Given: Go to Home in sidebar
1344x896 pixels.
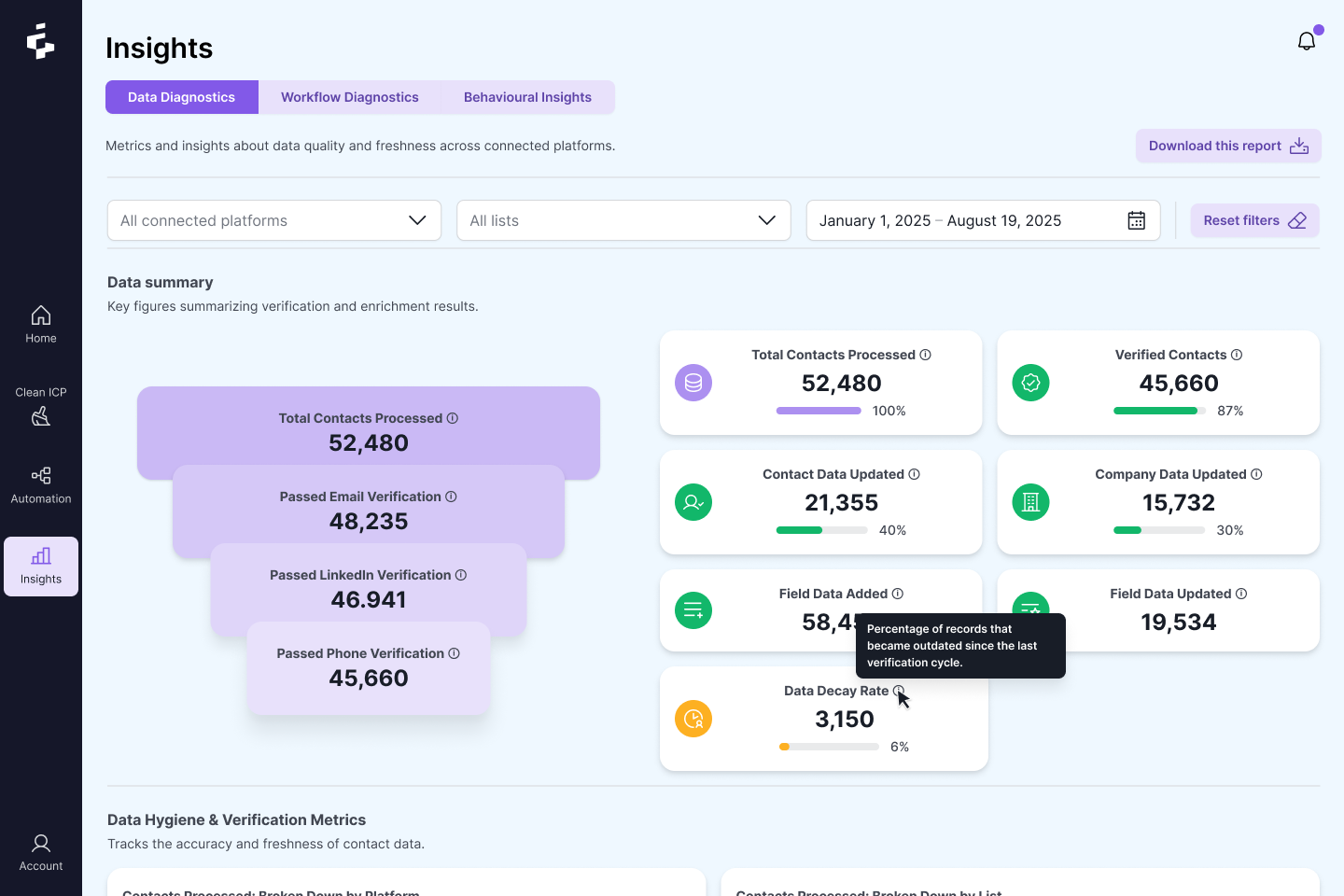Looking at the screenshot, I should click(x=41, y=325).
